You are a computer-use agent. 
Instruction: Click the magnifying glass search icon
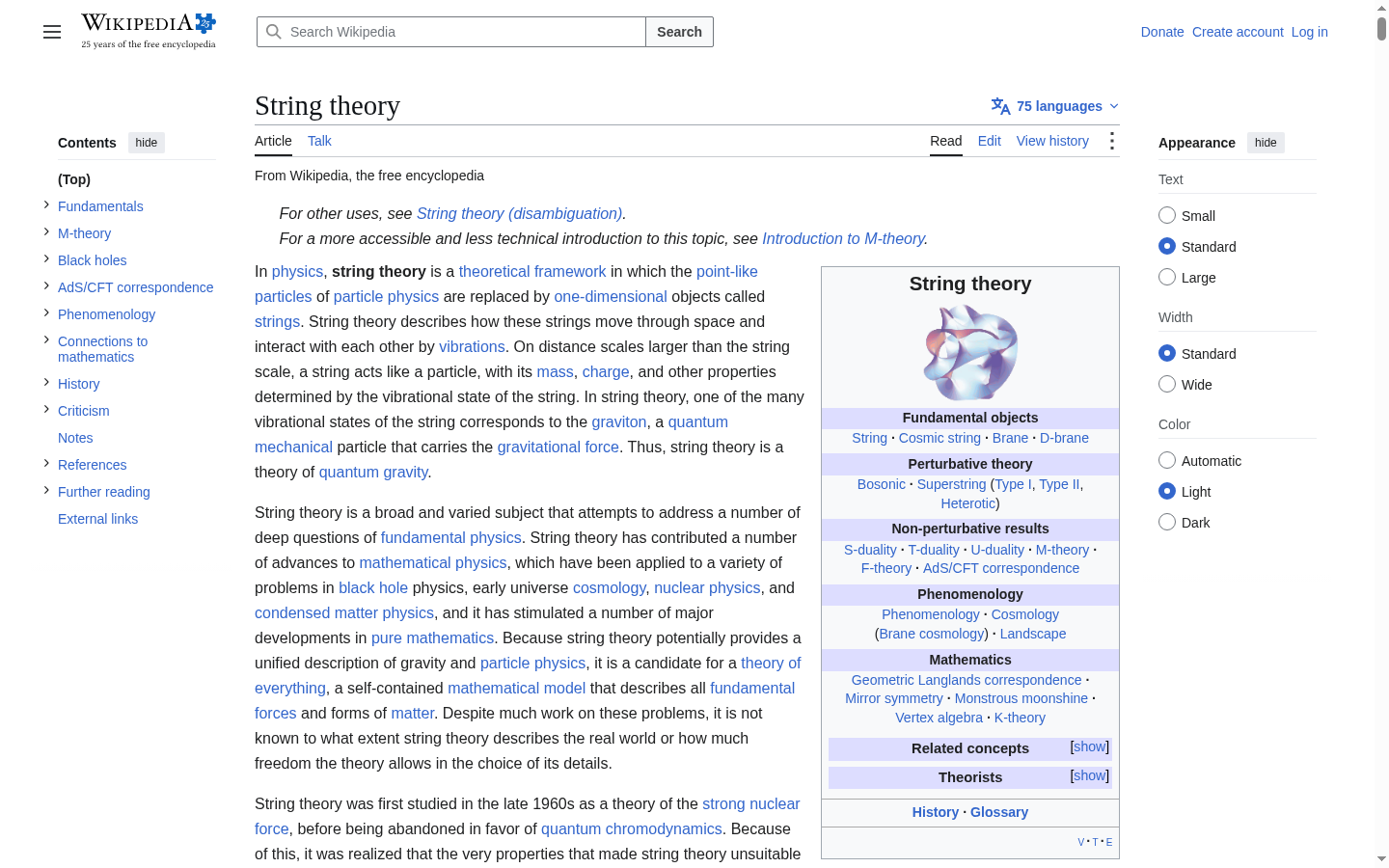pos(274,32)
